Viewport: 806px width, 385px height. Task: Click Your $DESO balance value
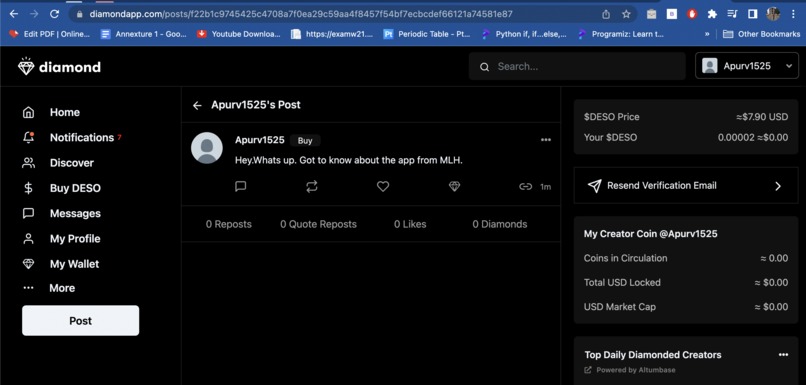753,138
